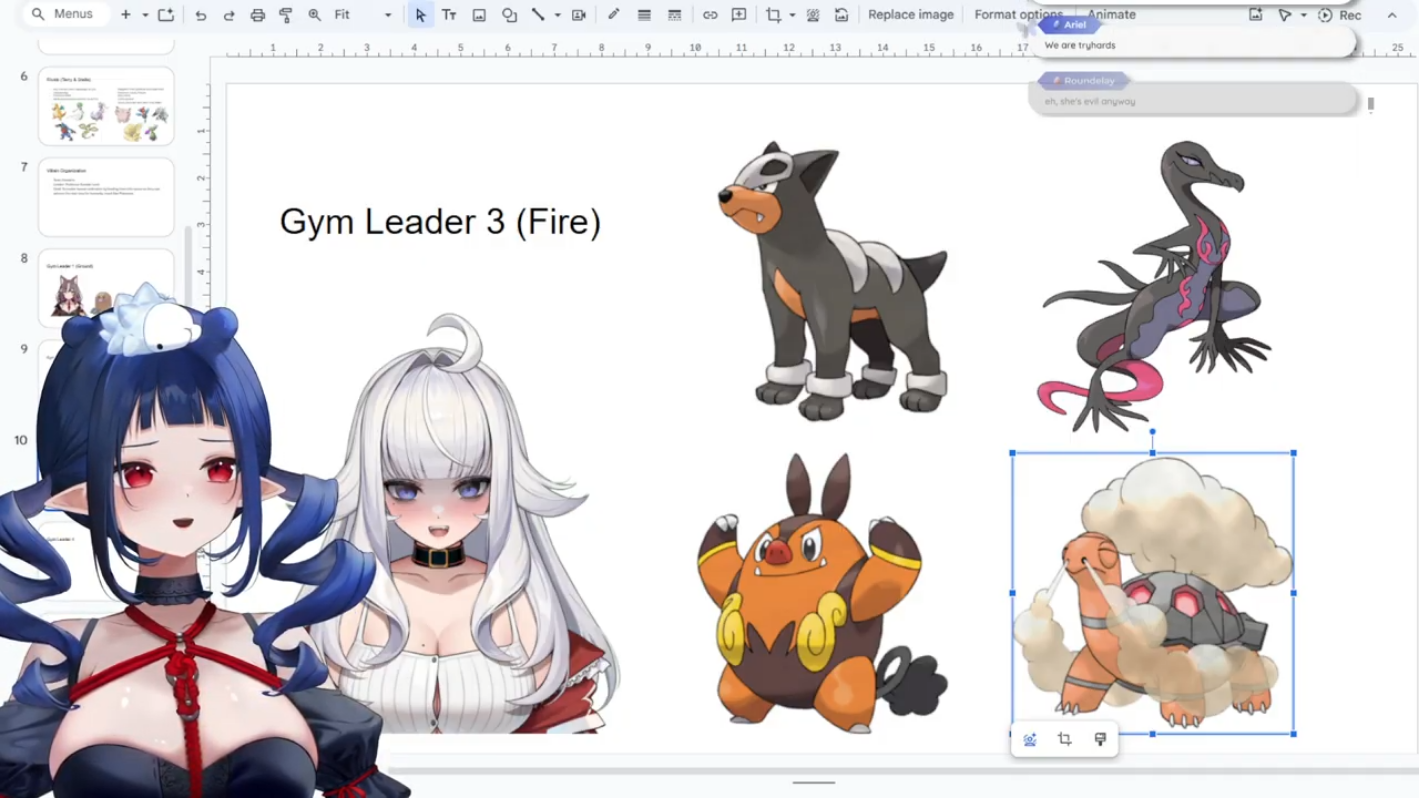Expand the line type dropdown arrow
The width and height of the screenshot is (1419, 798).
[x=557, y=15]
